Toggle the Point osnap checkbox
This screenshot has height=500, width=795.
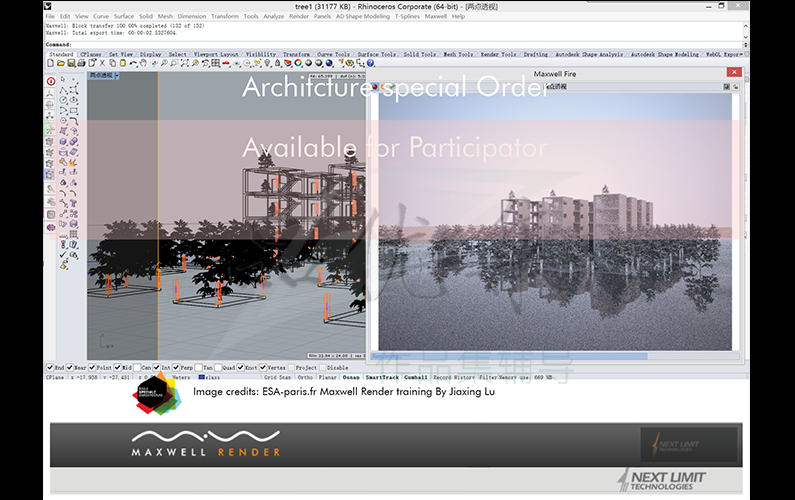[92, 367]
